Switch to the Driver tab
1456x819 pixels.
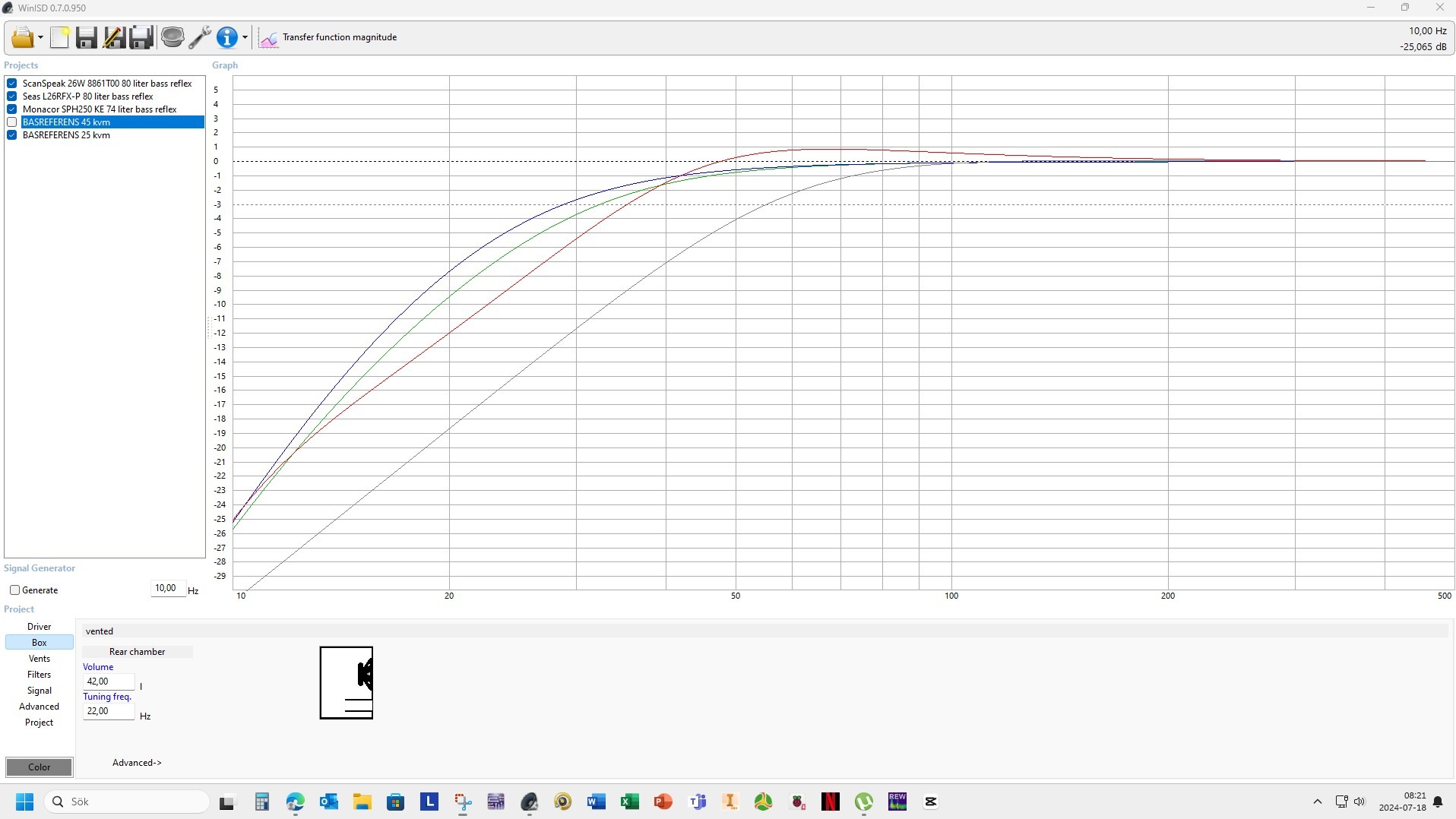tap(40, 627)
